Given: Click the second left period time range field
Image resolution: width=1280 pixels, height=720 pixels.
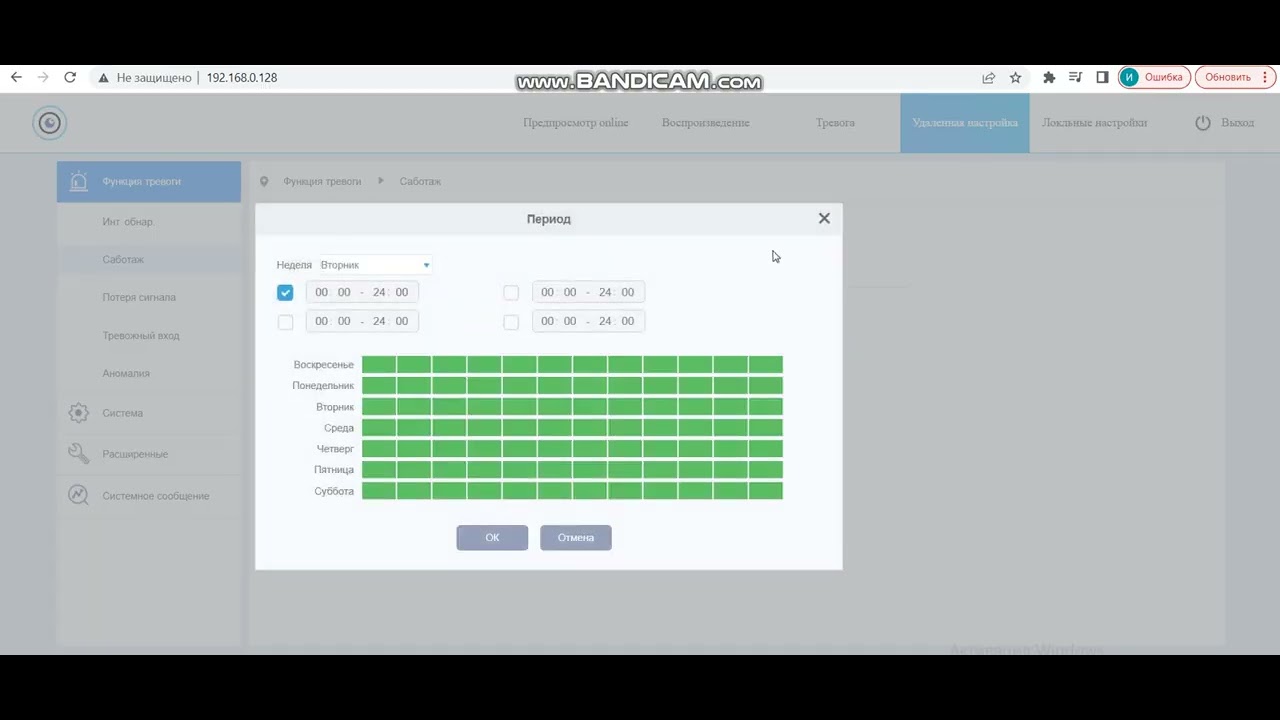Looking at the screenshot, I should click(362, 321).
